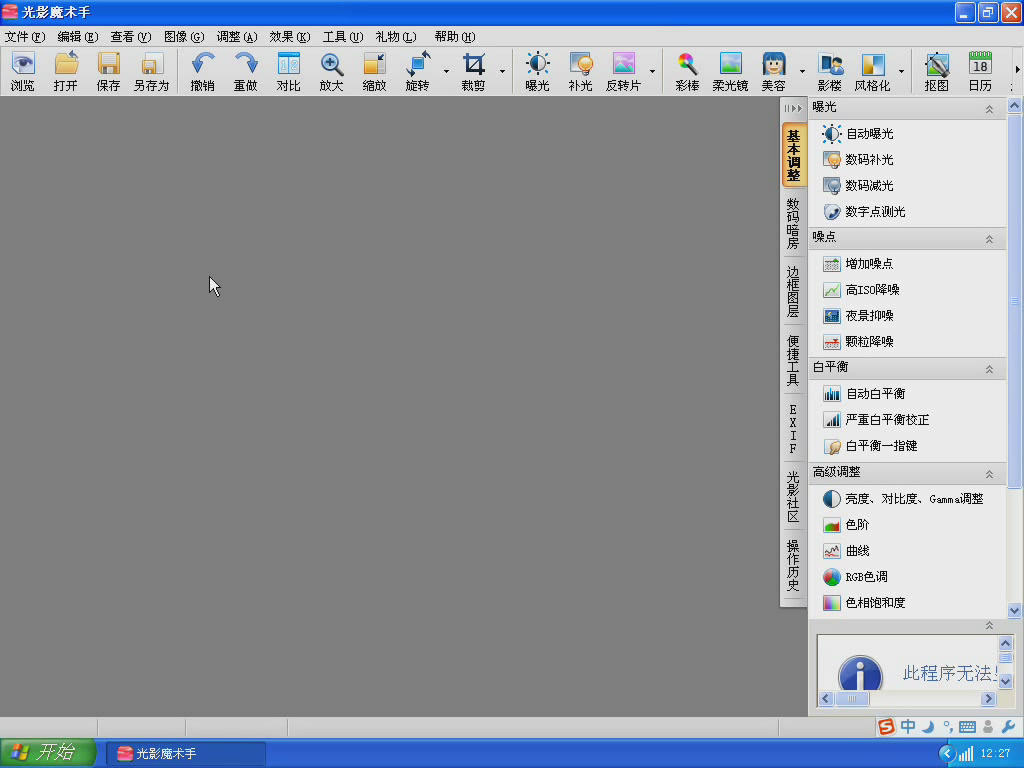Open the 文件 menu
This screenshot has width=1024, height=768.
click(x=25, y=37)
